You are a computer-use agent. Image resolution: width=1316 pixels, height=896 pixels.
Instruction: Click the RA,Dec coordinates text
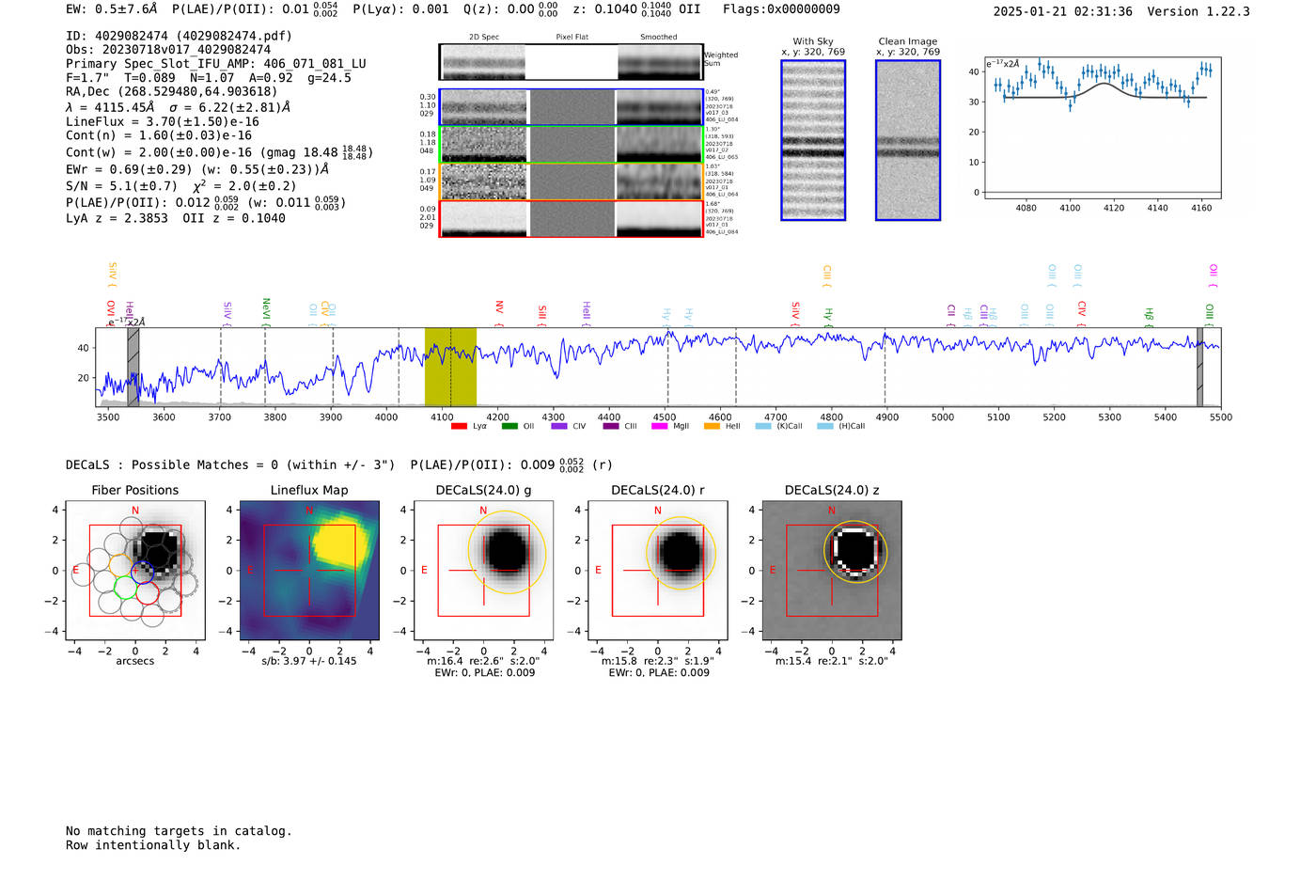click(172, 91)
